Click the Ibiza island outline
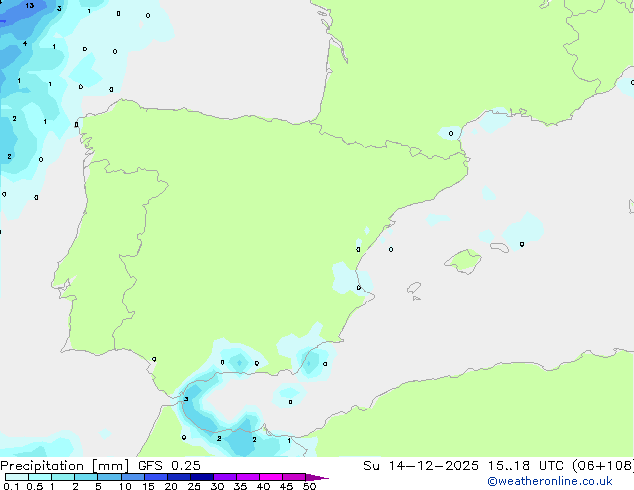The width and height of the screenshot is (634, 490). point(414,288)
